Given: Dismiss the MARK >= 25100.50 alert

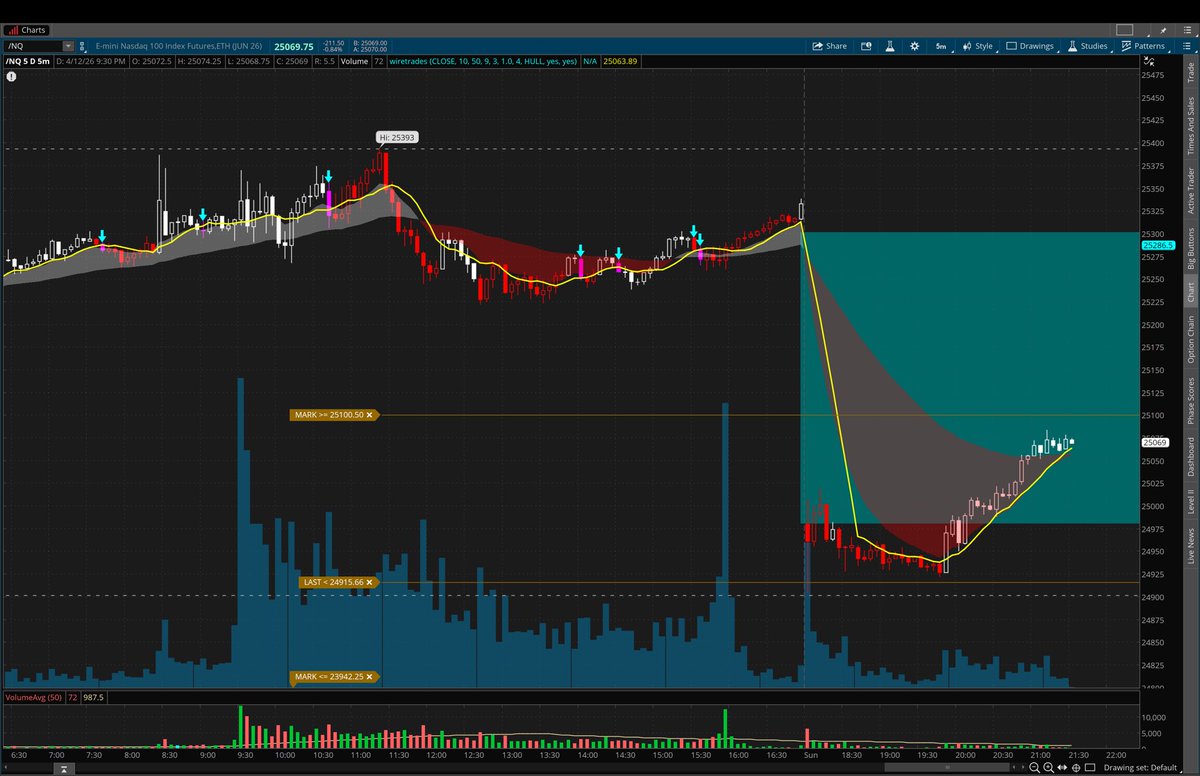Looking at the screenshot, I should click(x=370, y=415).
